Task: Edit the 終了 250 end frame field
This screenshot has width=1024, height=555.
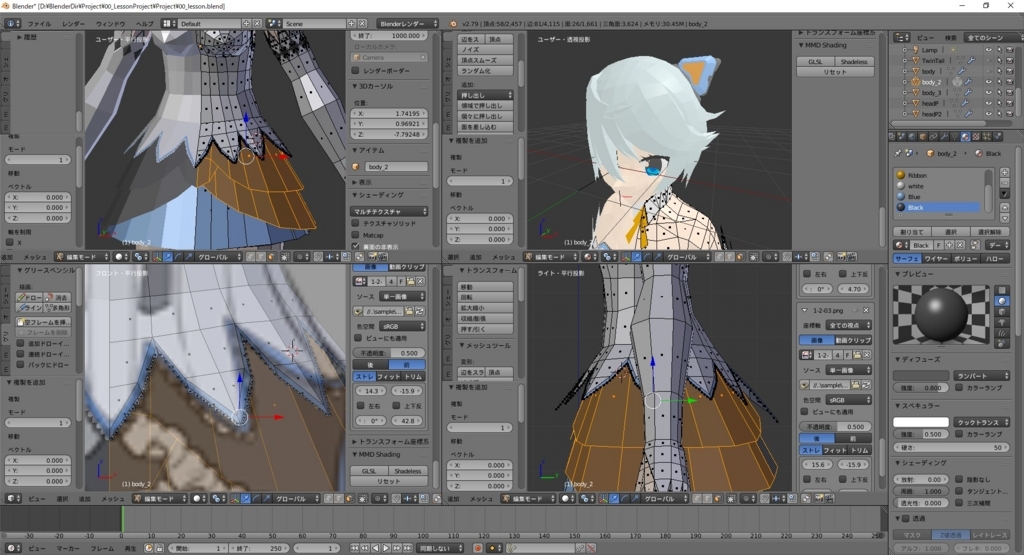Action: point(258,548)
